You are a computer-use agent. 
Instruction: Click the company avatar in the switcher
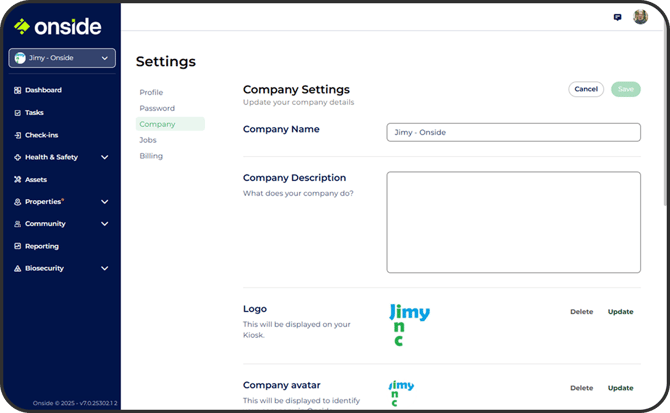(x=20, y=58)
